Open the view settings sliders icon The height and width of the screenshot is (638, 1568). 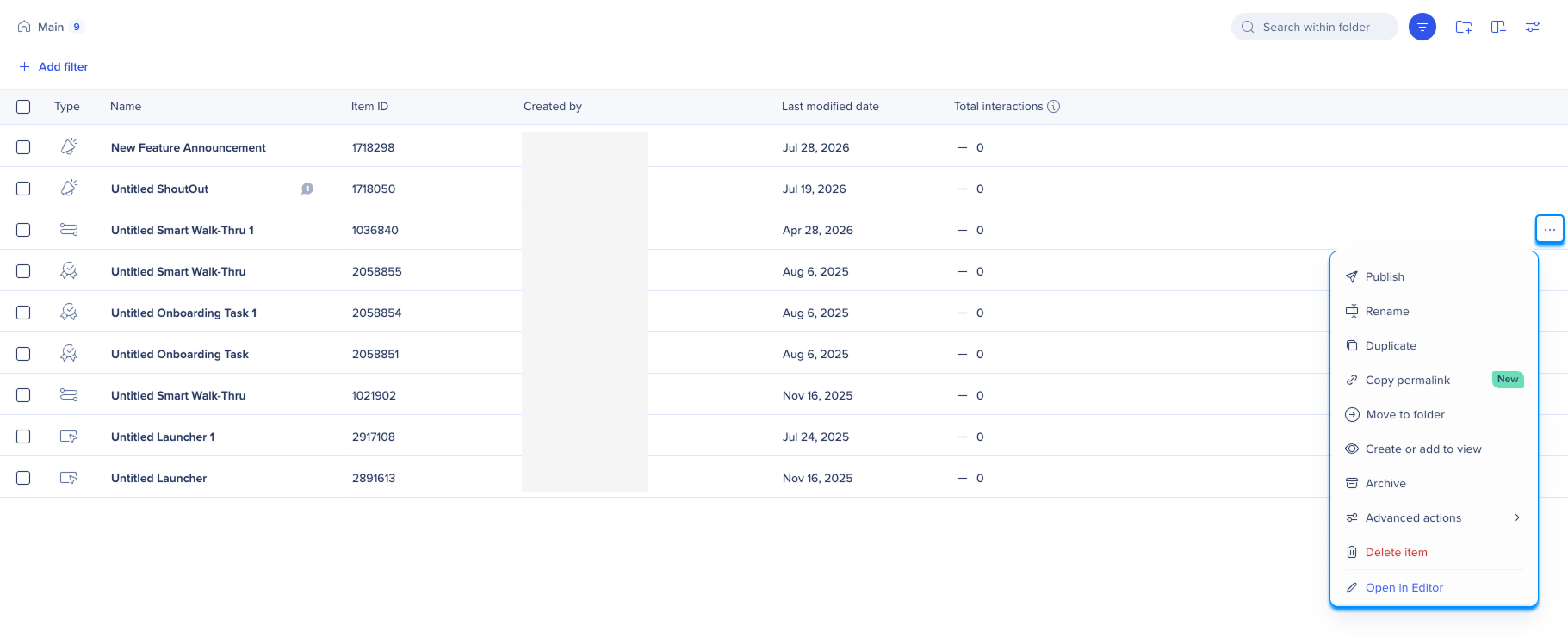[x=1533, y=27]
